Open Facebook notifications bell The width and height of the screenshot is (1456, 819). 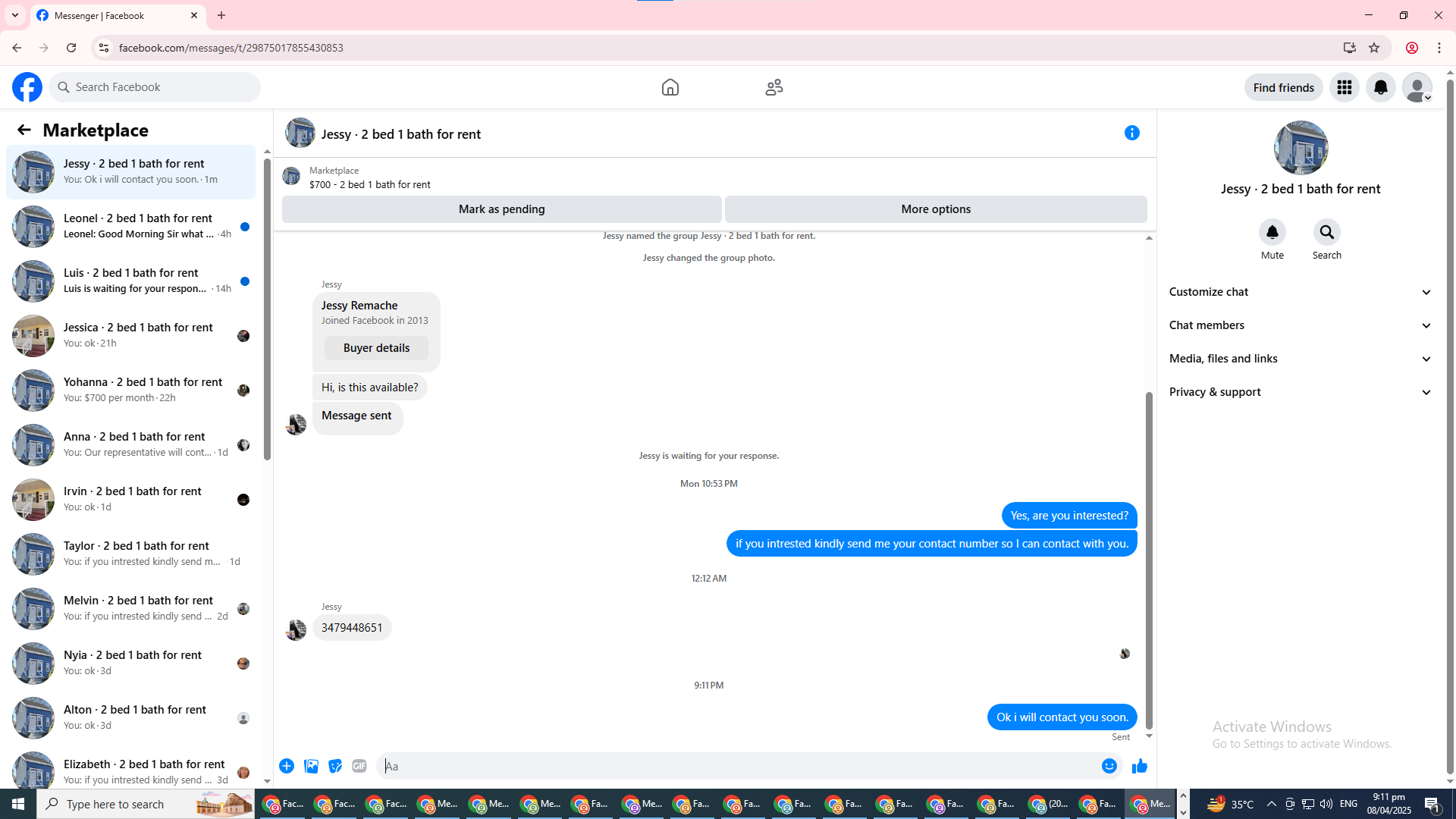pos(1380,88)
